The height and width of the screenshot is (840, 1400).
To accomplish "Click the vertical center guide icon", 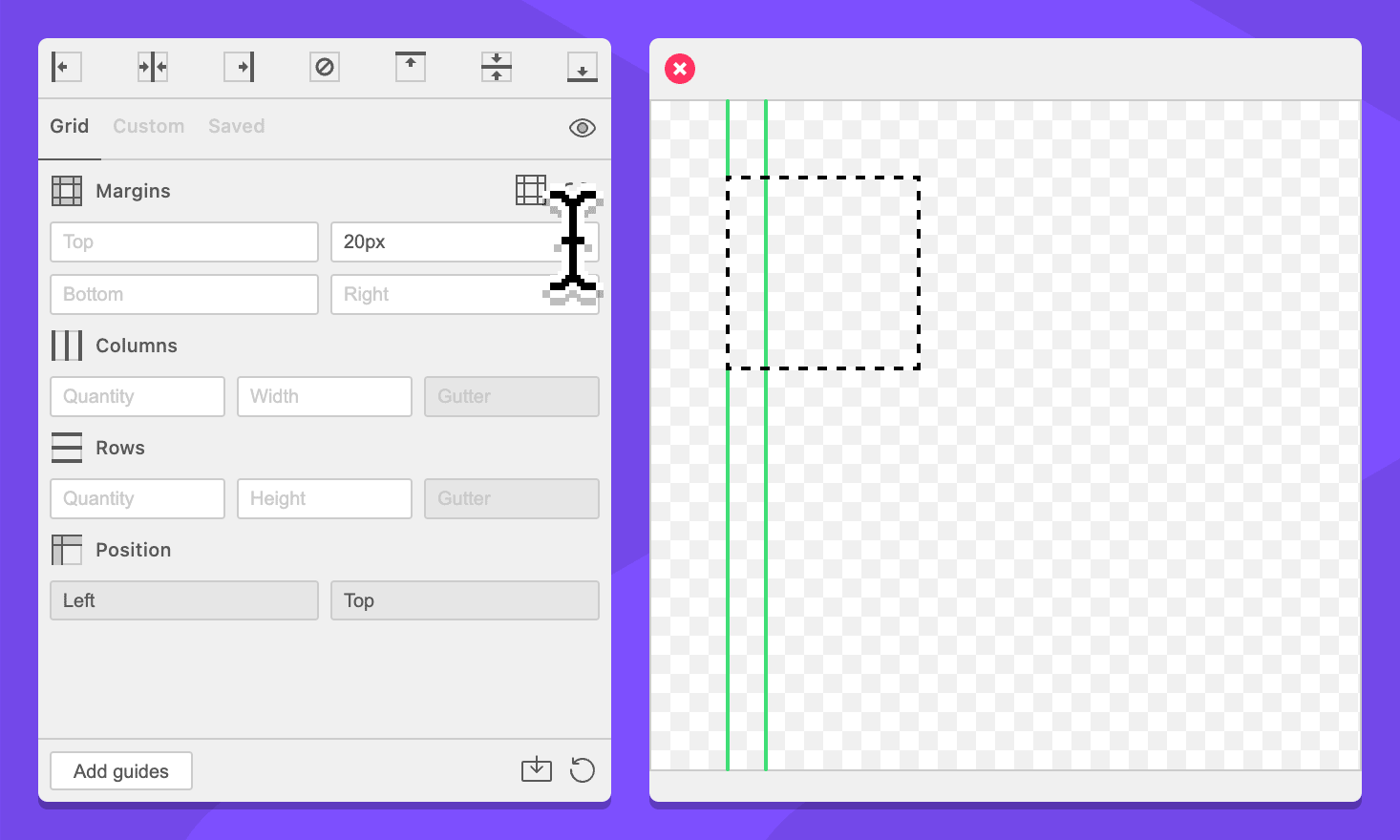I will pos(153,67).
